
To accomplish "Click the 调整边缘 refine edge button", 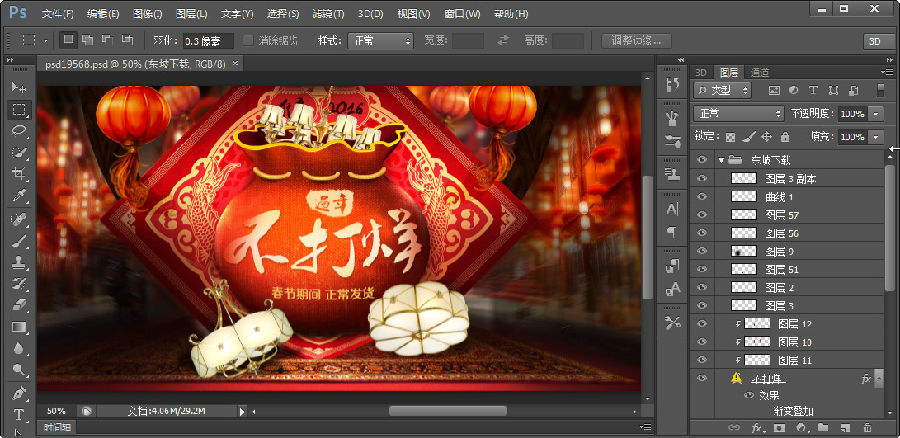I will click(634, 41).
